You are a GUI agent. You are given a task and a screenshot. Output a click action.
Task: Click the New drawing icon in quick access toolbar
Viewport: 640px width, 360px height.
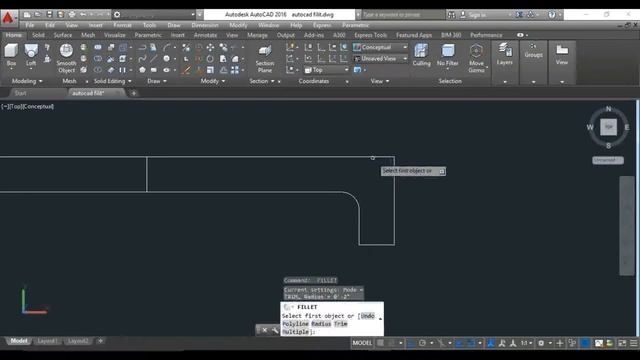(27, 15)
